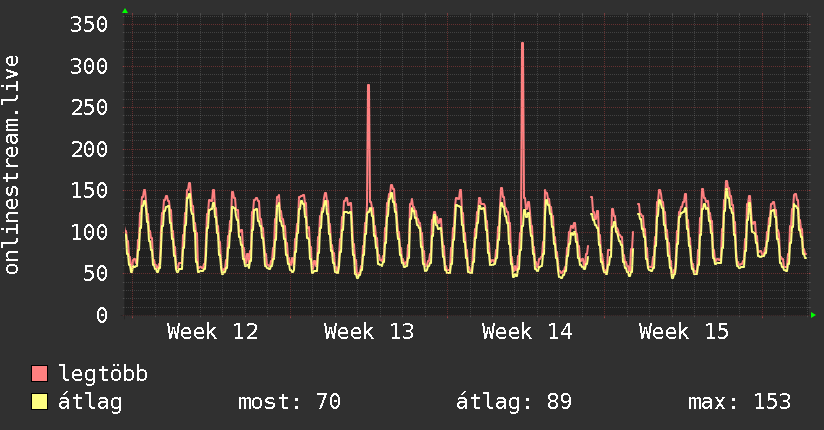Click the 150 y-axis label
The height and width of the screenshot is (430, 824).
point(89,190)
